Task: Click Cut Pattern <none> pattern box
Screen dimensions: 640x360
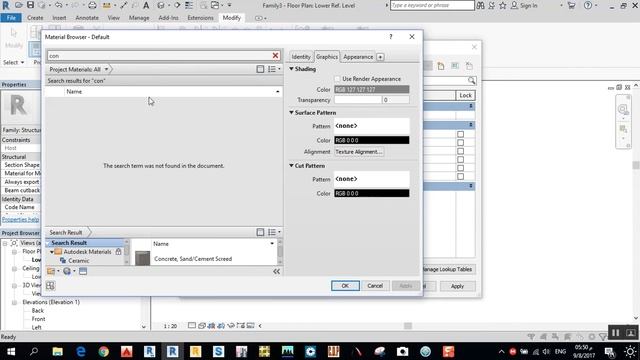Action: point(372,179)
